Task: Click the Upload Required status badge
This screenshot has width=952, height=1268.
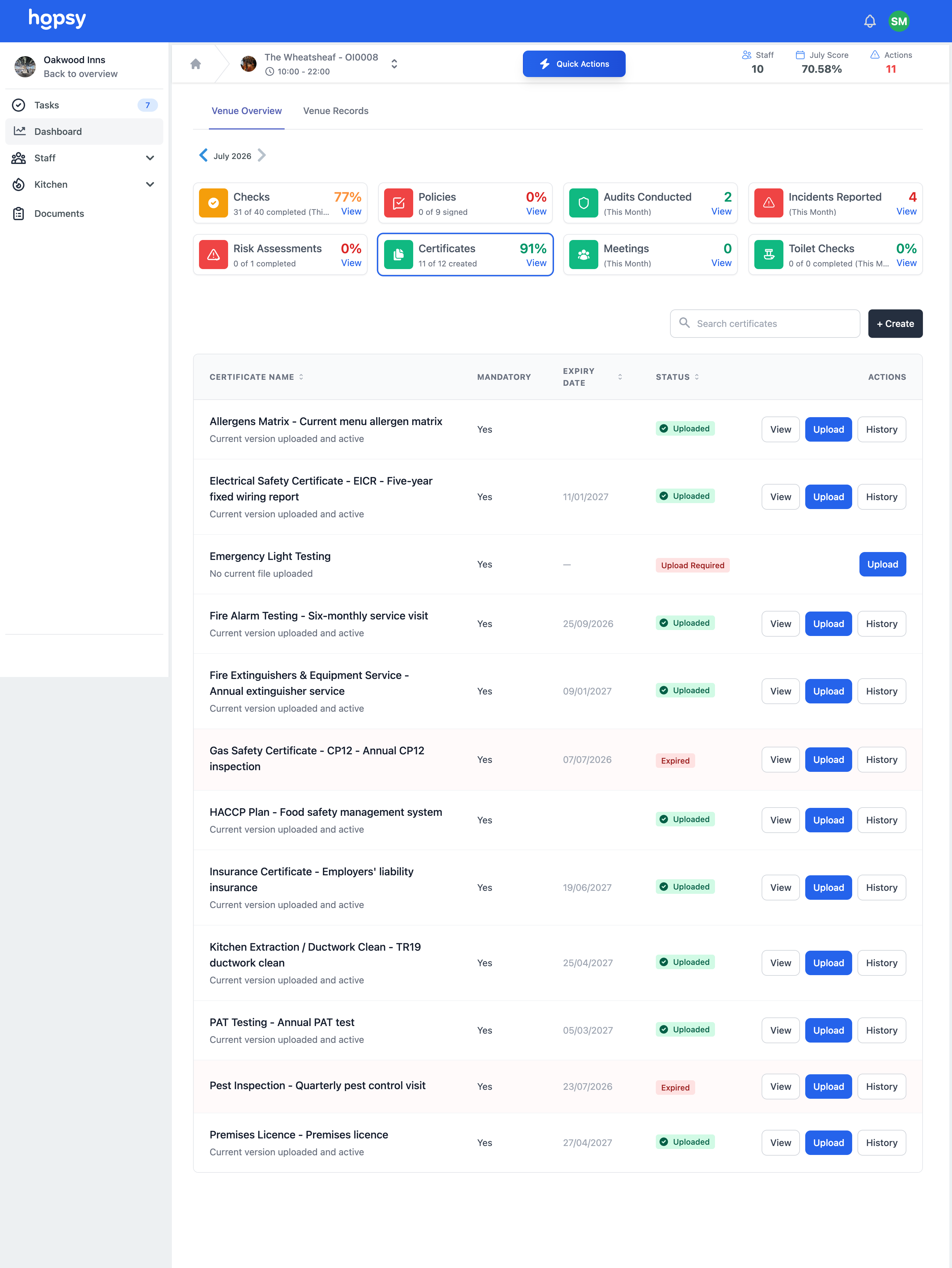Action: click(x=693, y=565)
